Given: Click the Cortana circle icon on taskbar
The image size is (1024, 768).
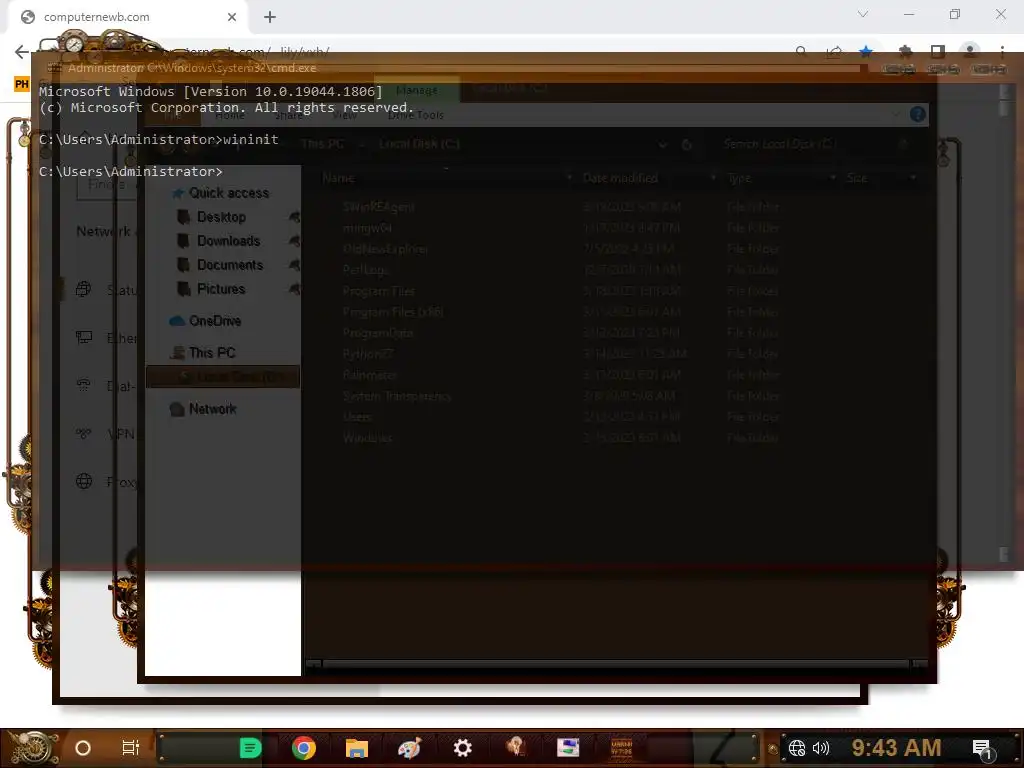Looking at the screenshot, I should click(83, 748).
